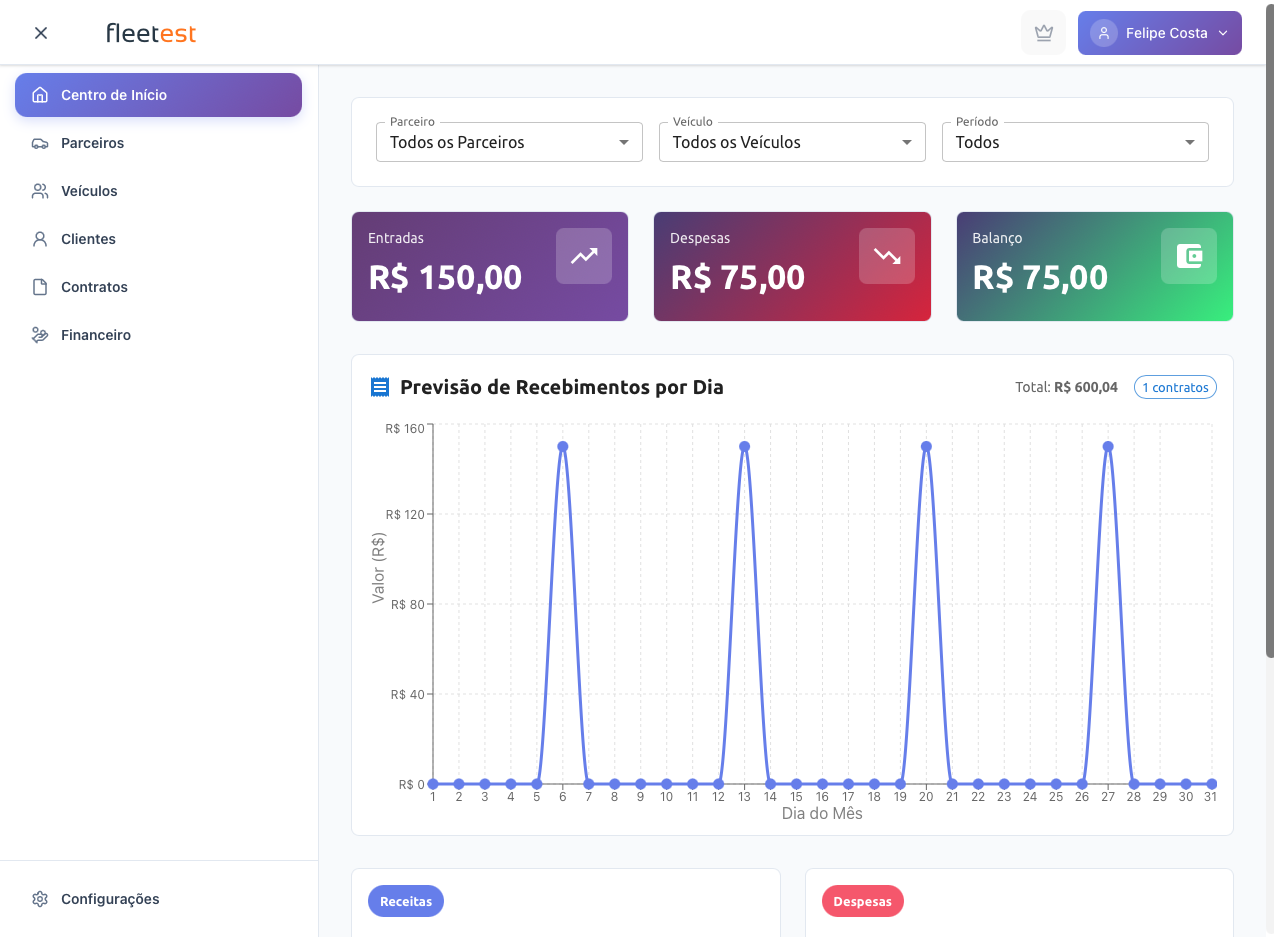Viewport: 1274px width, 937px height.
Task: Click the Despesas trending-down icon
Action: [x=886, y=257]
